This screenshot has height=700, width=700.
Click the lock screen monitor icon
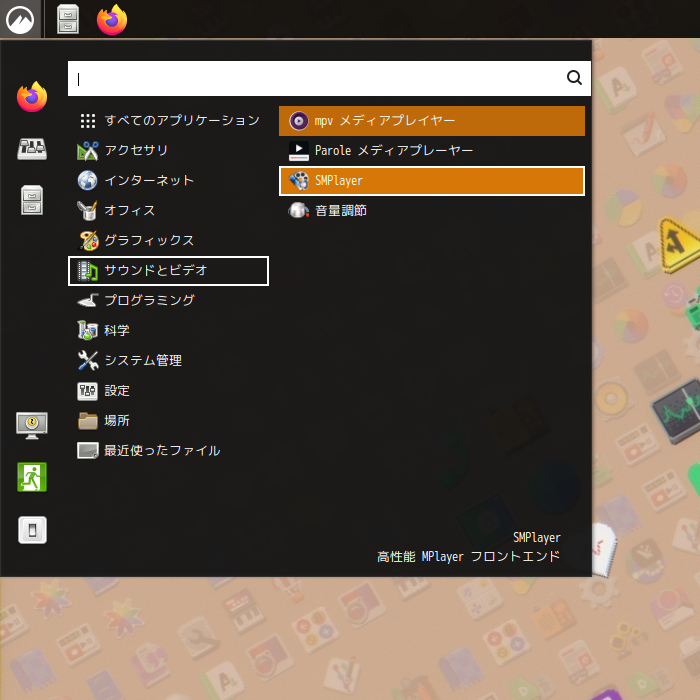pos(32,425)
